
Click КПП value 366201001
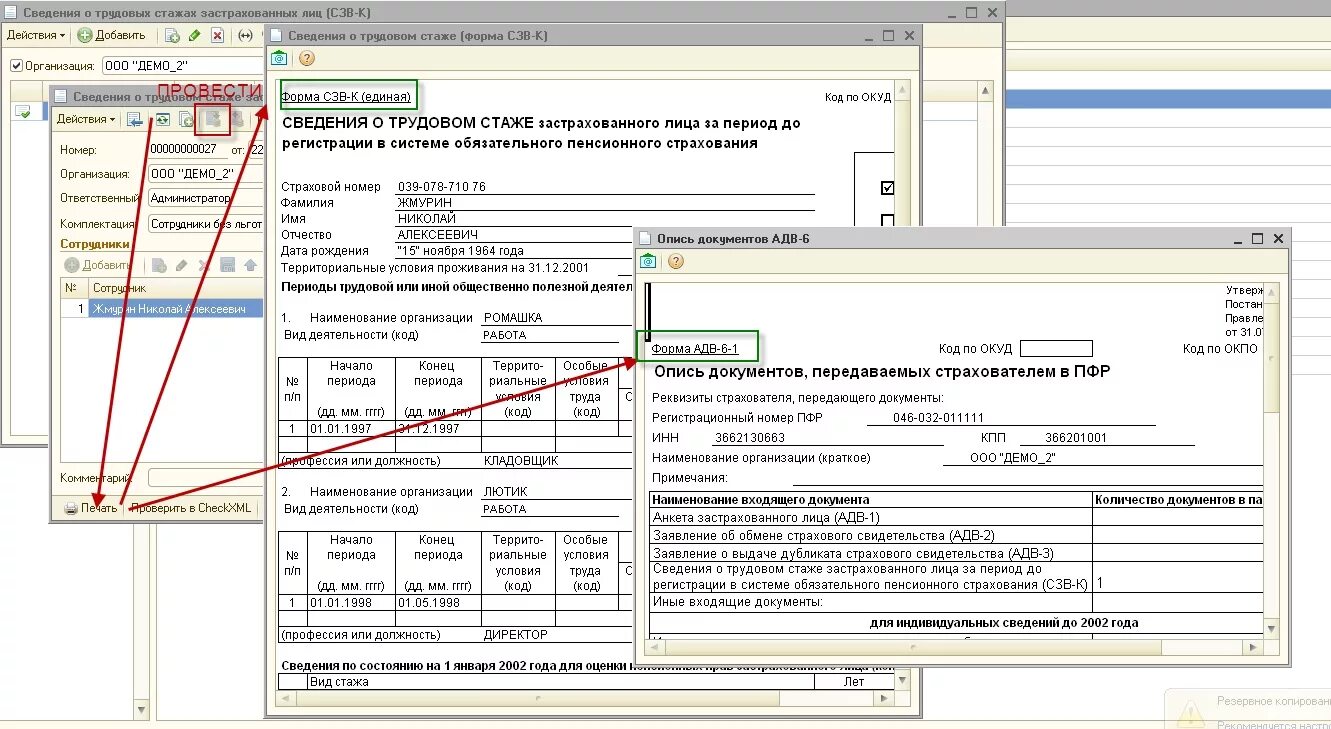click(1076, 438)
